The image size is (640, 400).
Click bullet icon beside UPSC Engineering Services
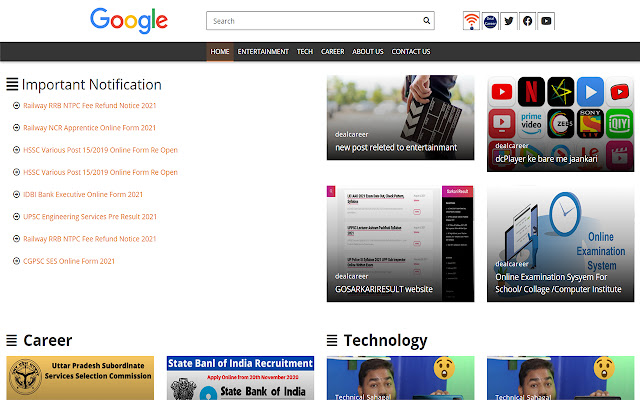pyautogui.click(x=16, y=216)
